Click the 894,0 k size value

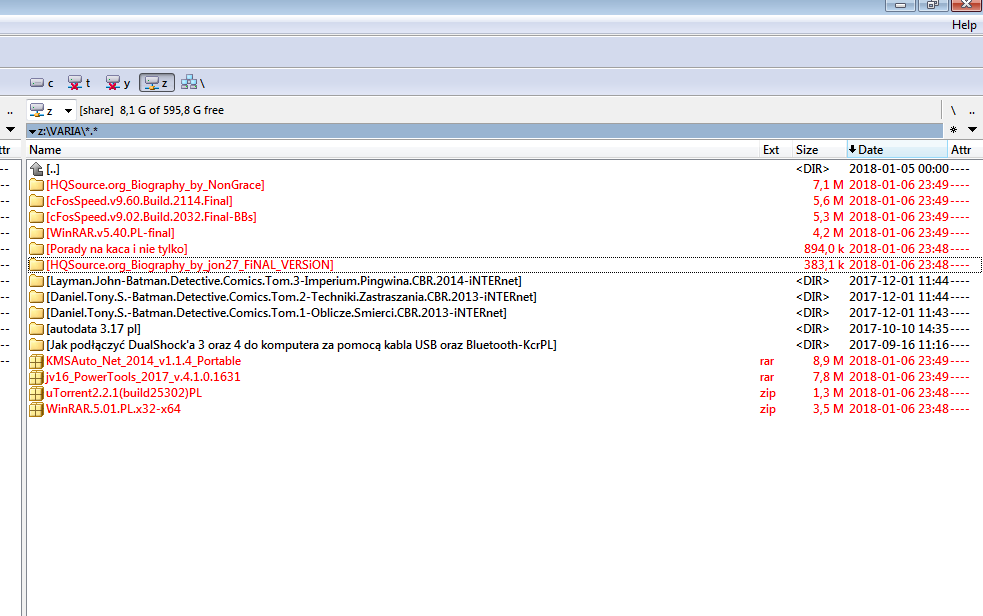824,249
